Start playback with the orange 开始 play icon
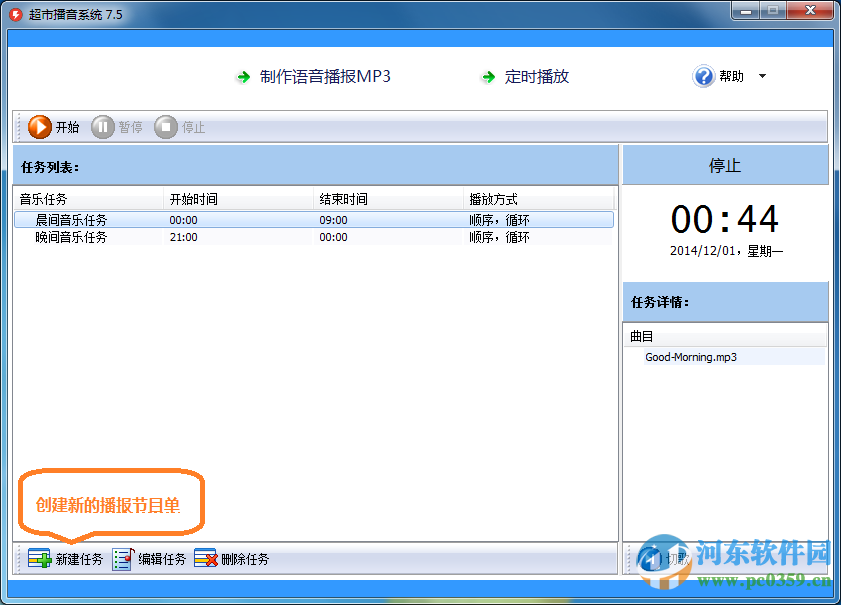Image resolution: width=841 pixels, height=605 pixels. pos(40,127)
